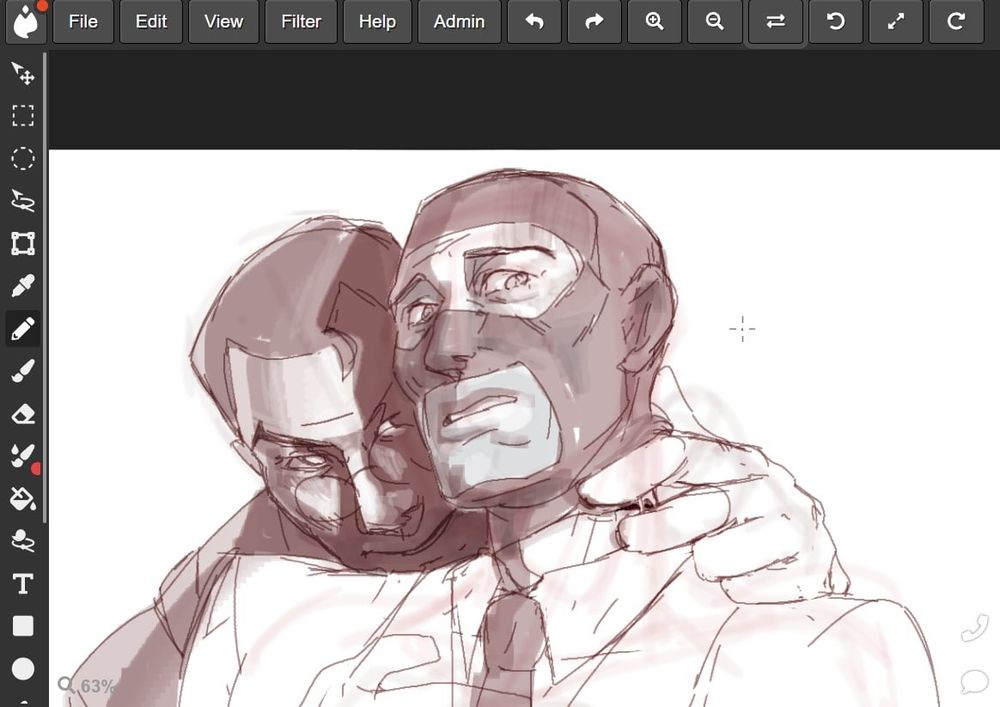Select the Lasso tool
Screen dimensions: 1000x707
(x=23, y=201)
